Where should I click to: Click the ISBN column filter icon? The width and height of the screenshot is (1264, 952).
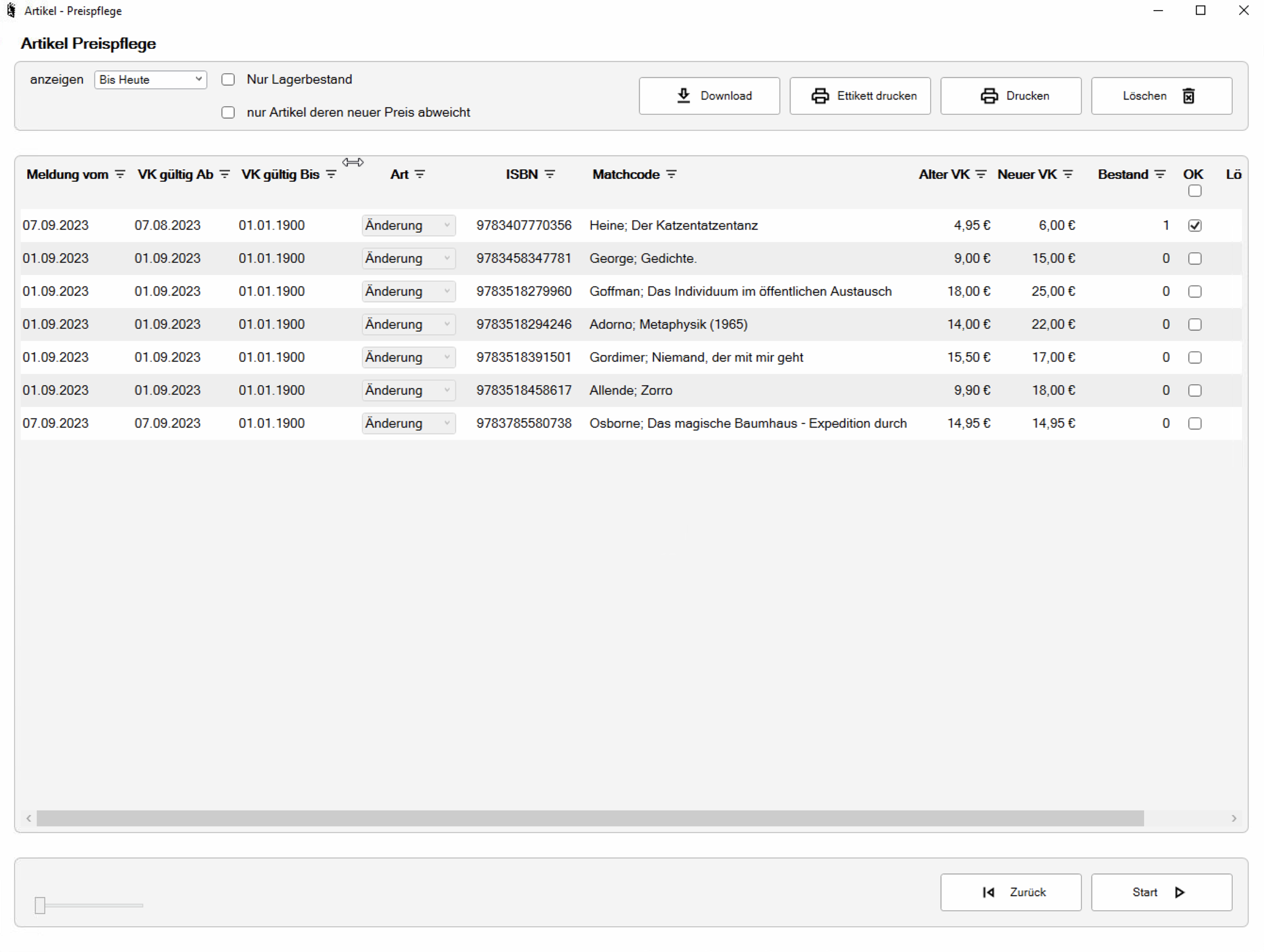[550, 174]
